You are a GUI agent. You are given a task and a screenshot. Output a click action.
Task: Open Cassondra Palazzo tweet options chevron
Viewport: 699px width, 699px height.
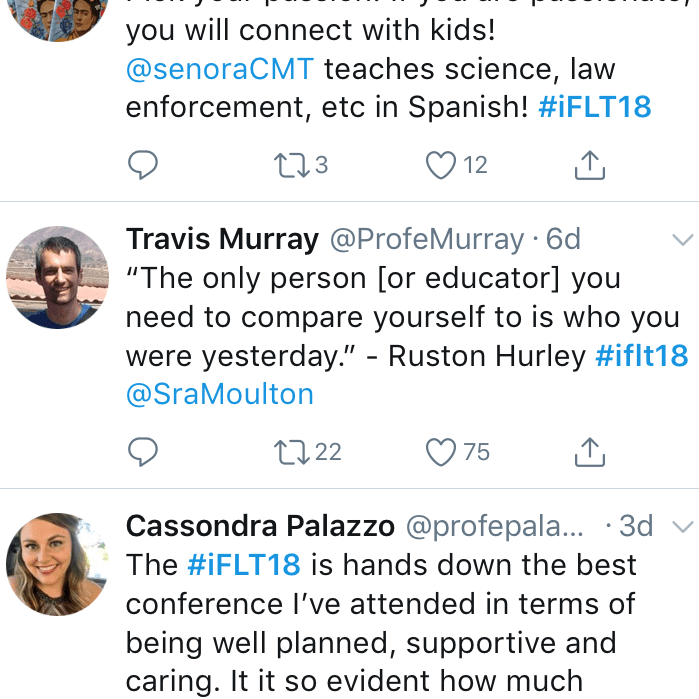[683, 526]
